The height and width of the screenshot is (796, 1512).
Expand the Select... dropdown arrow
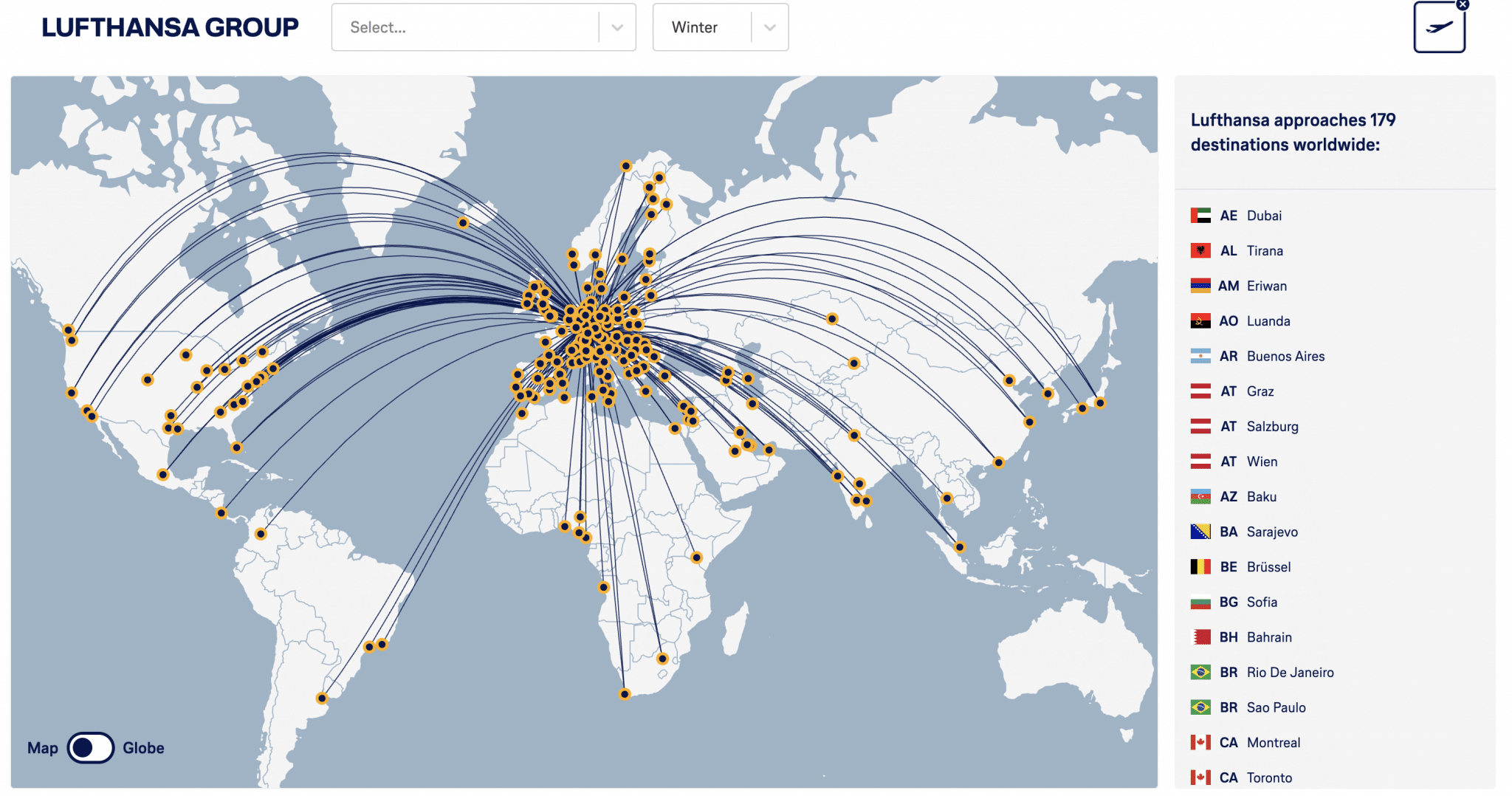coord(617,27)
